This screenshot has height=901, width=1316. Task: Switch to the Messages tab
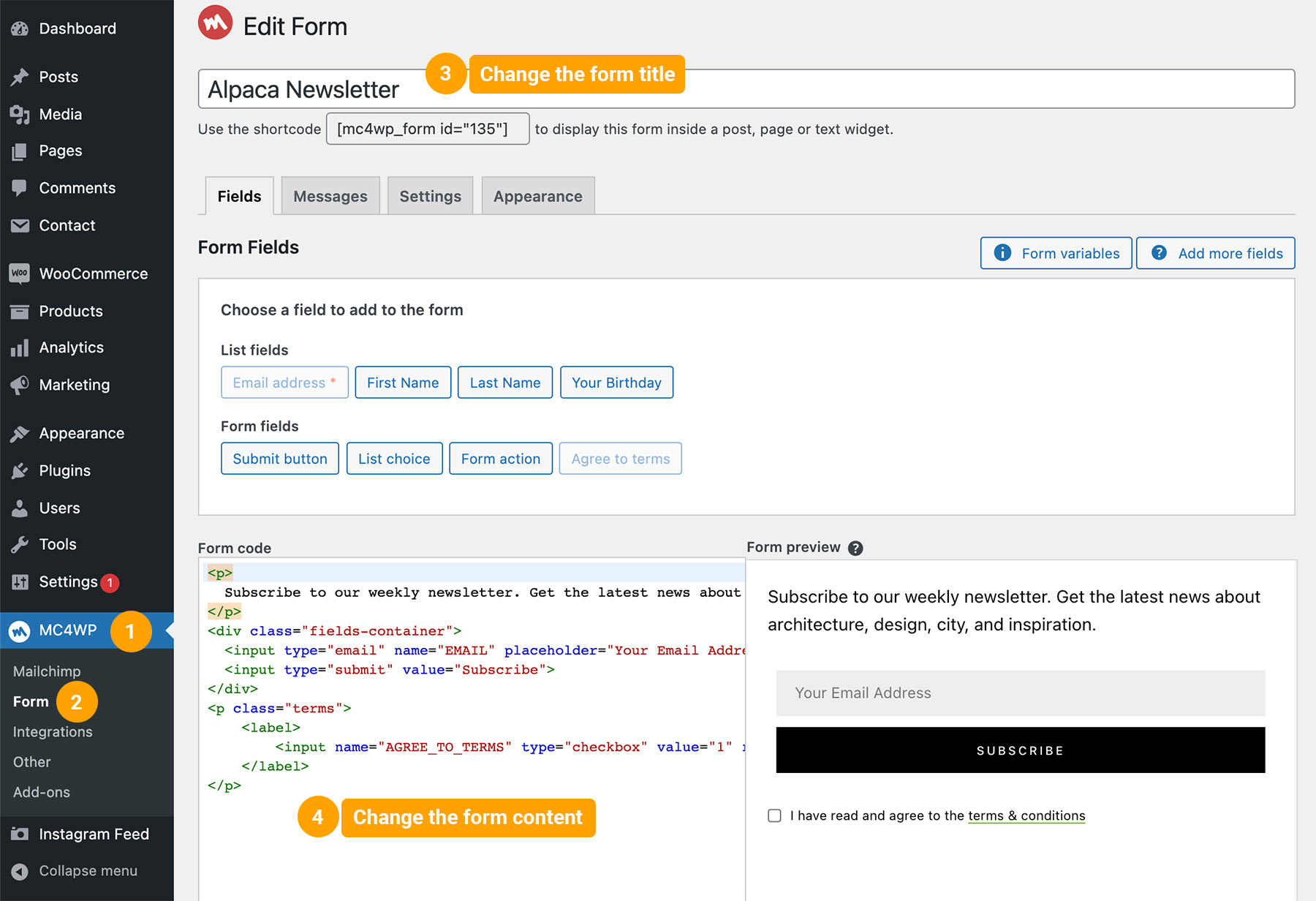[x=330, y=196]
